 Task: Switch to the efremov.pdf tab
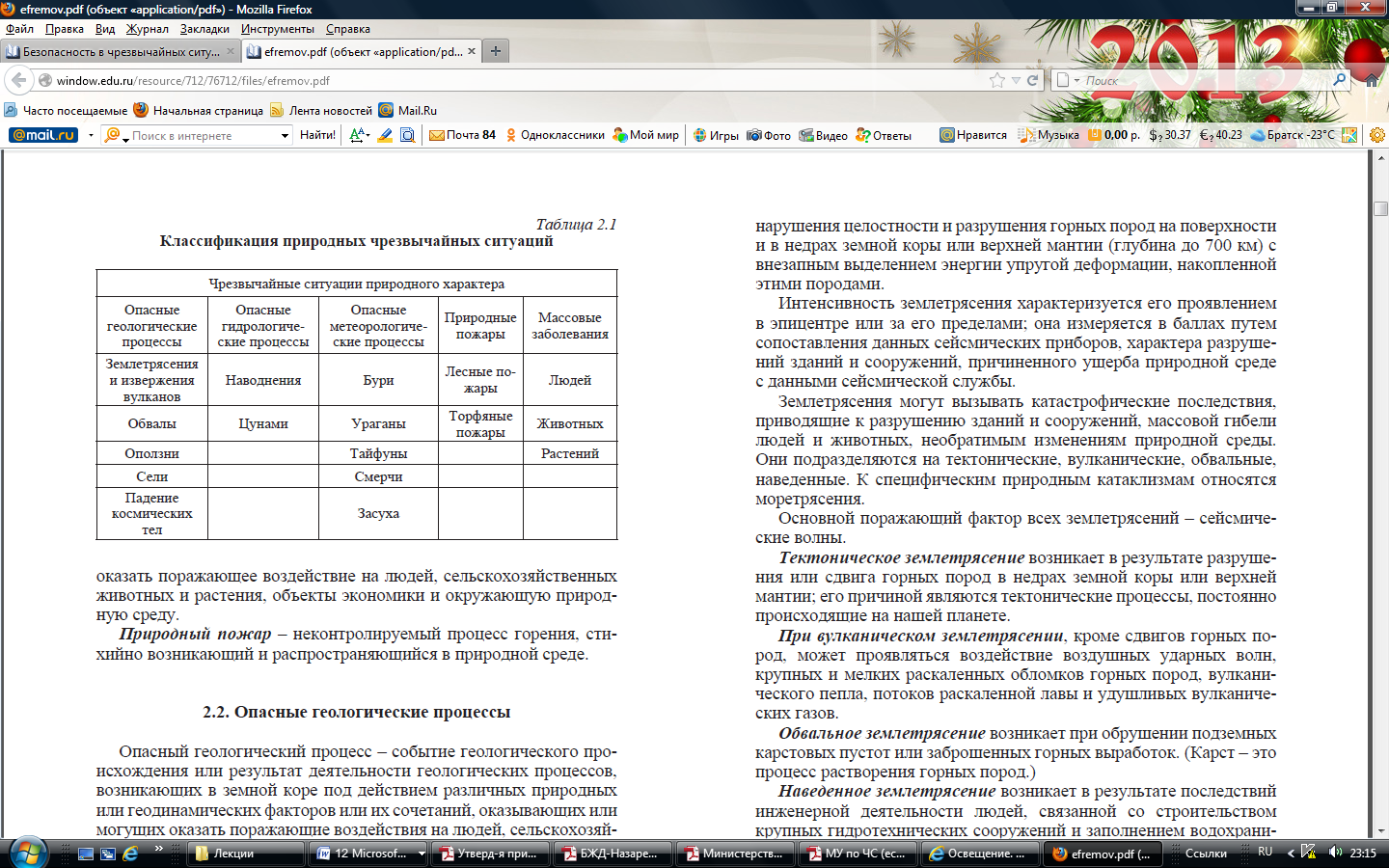[362, 51]
